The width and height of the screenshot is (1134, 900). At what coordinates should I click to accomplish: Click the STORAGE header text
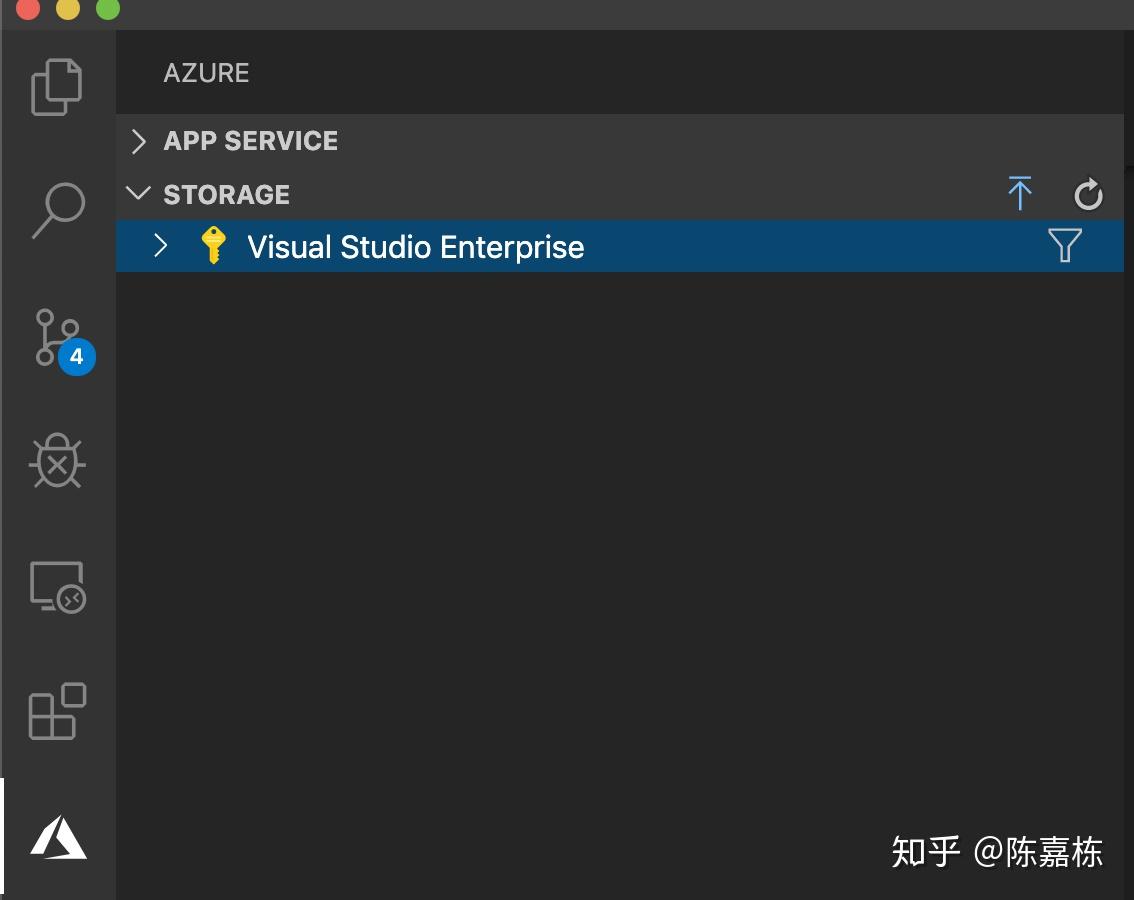coord(227,195)
